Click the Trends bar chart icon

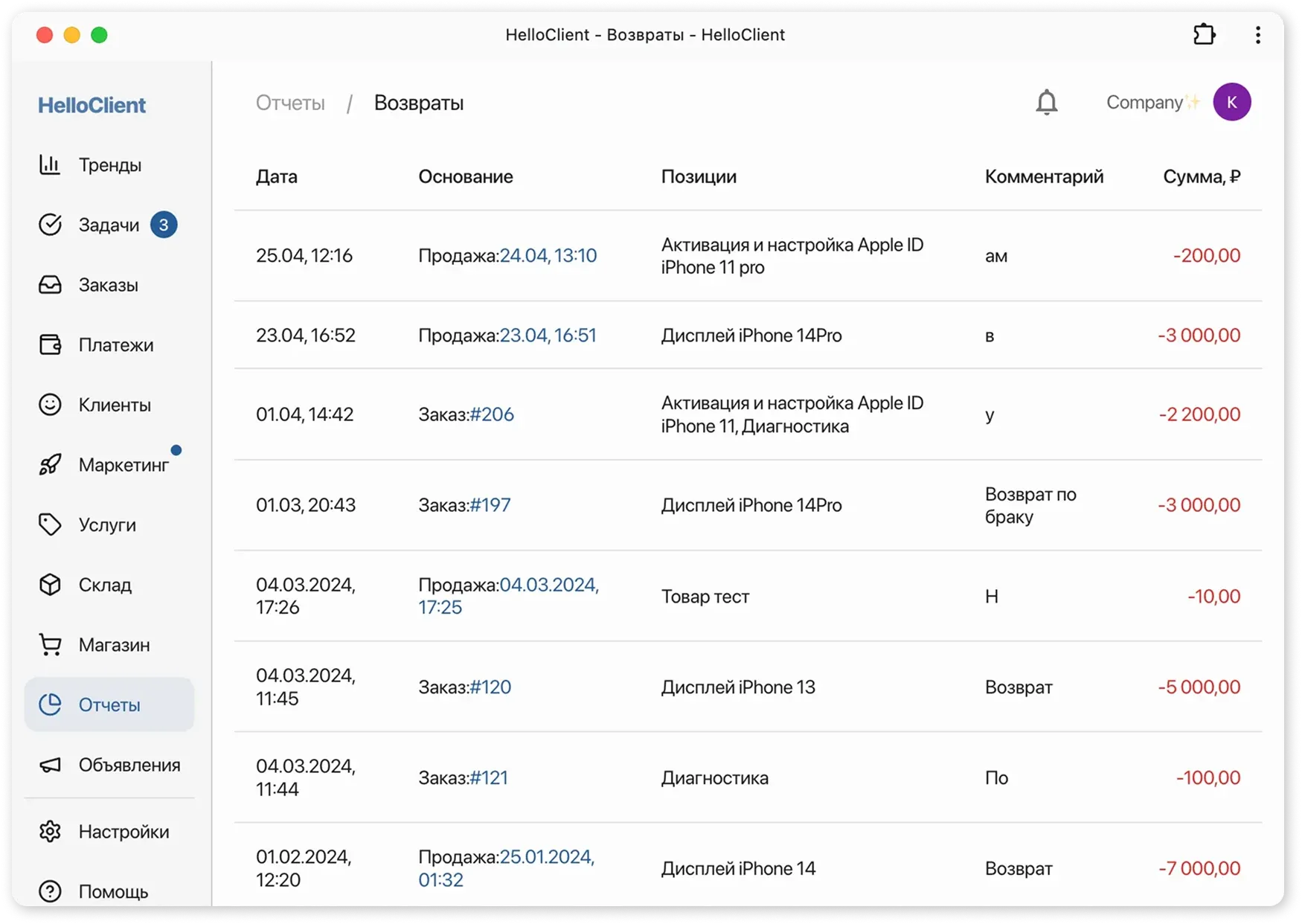50,164
